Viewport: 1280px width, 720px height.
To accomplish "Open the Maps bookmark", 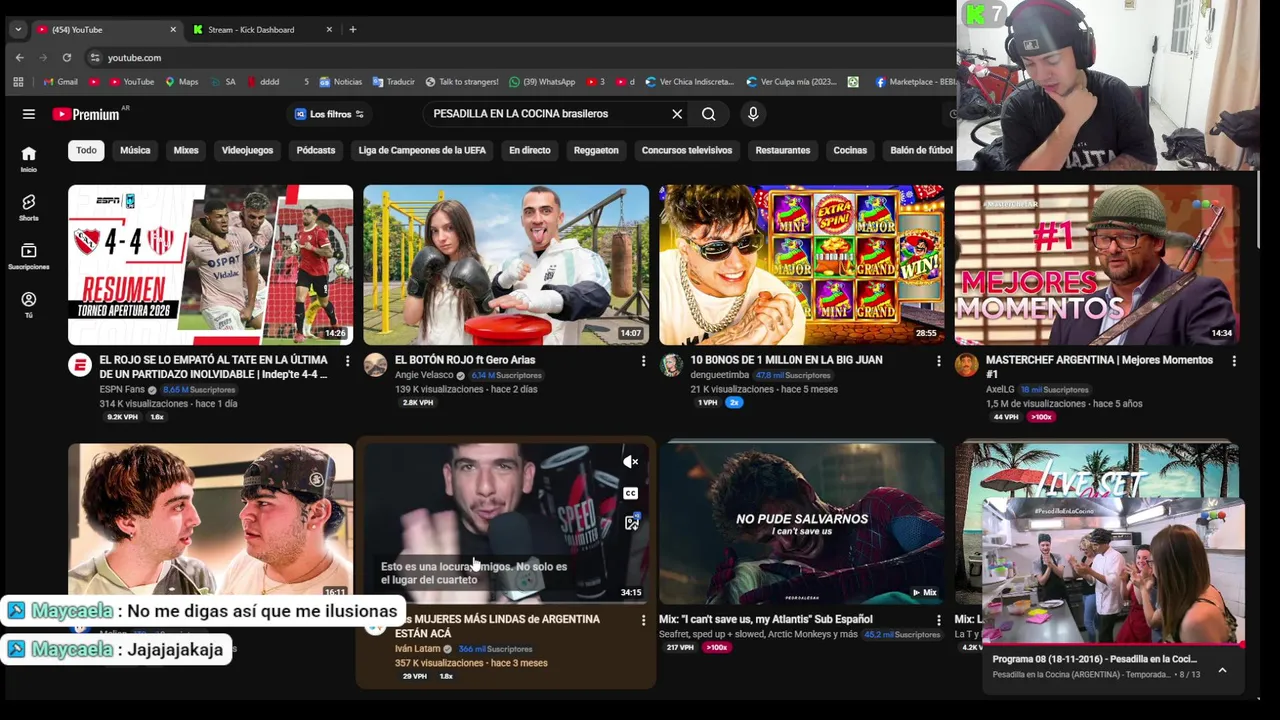I will click(x=182, y=82).
